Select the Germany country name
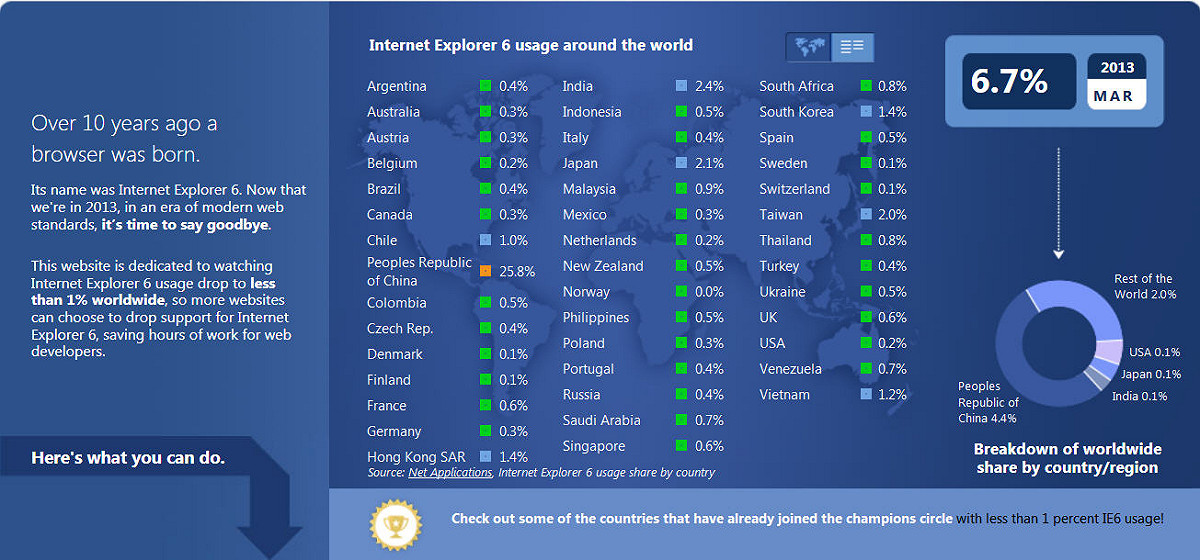Viewport: 1200px width, 560px height. 394,431
